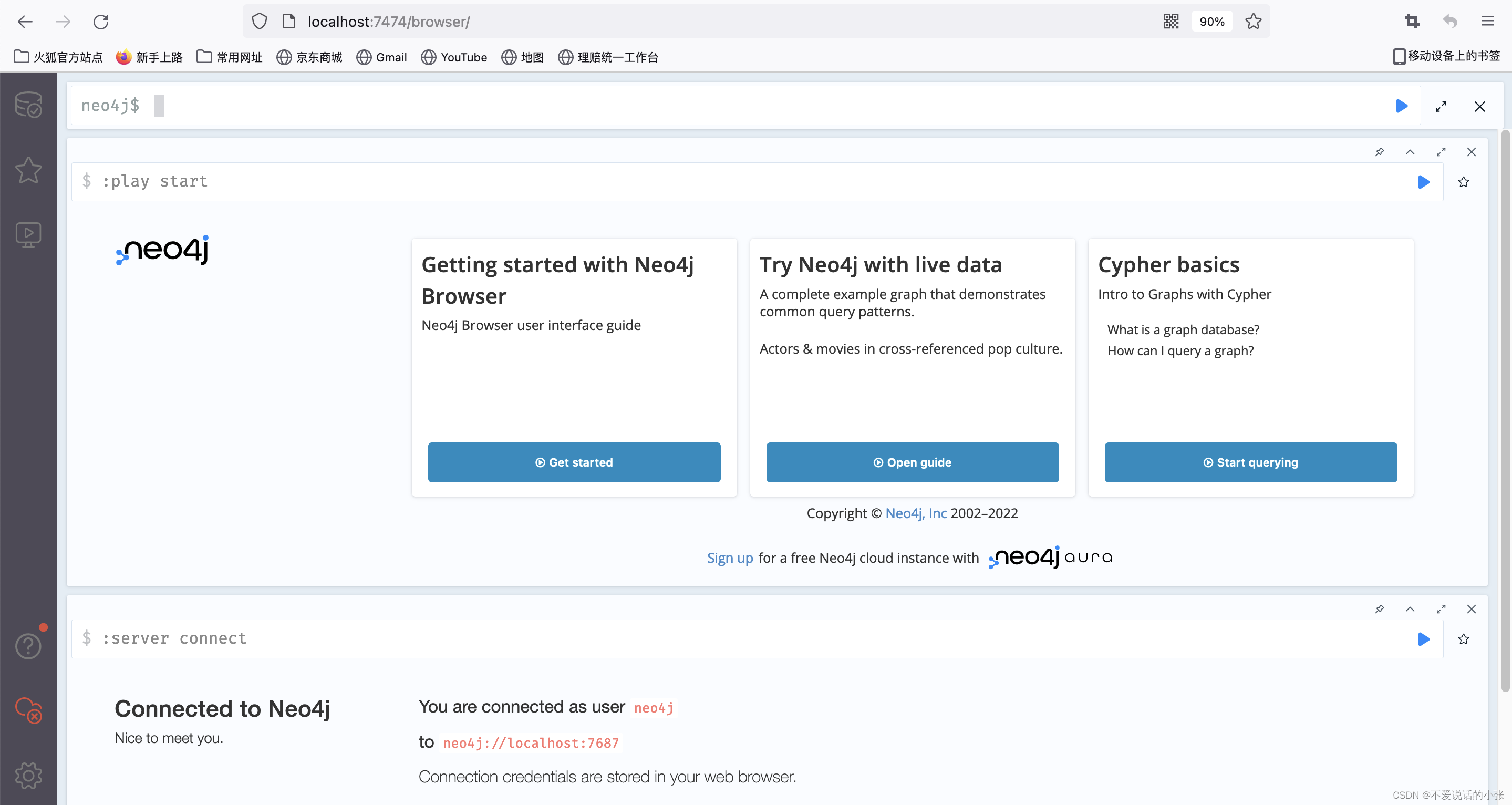Follow the Sign up link

730,559
